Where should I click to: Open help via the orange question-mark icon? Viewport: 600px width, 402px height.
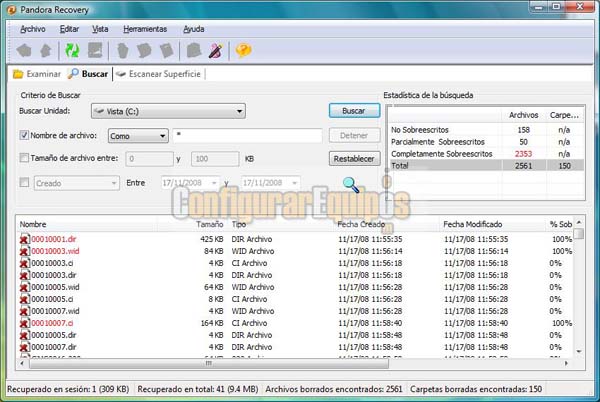pyautogui.click(x=243, y=50)
